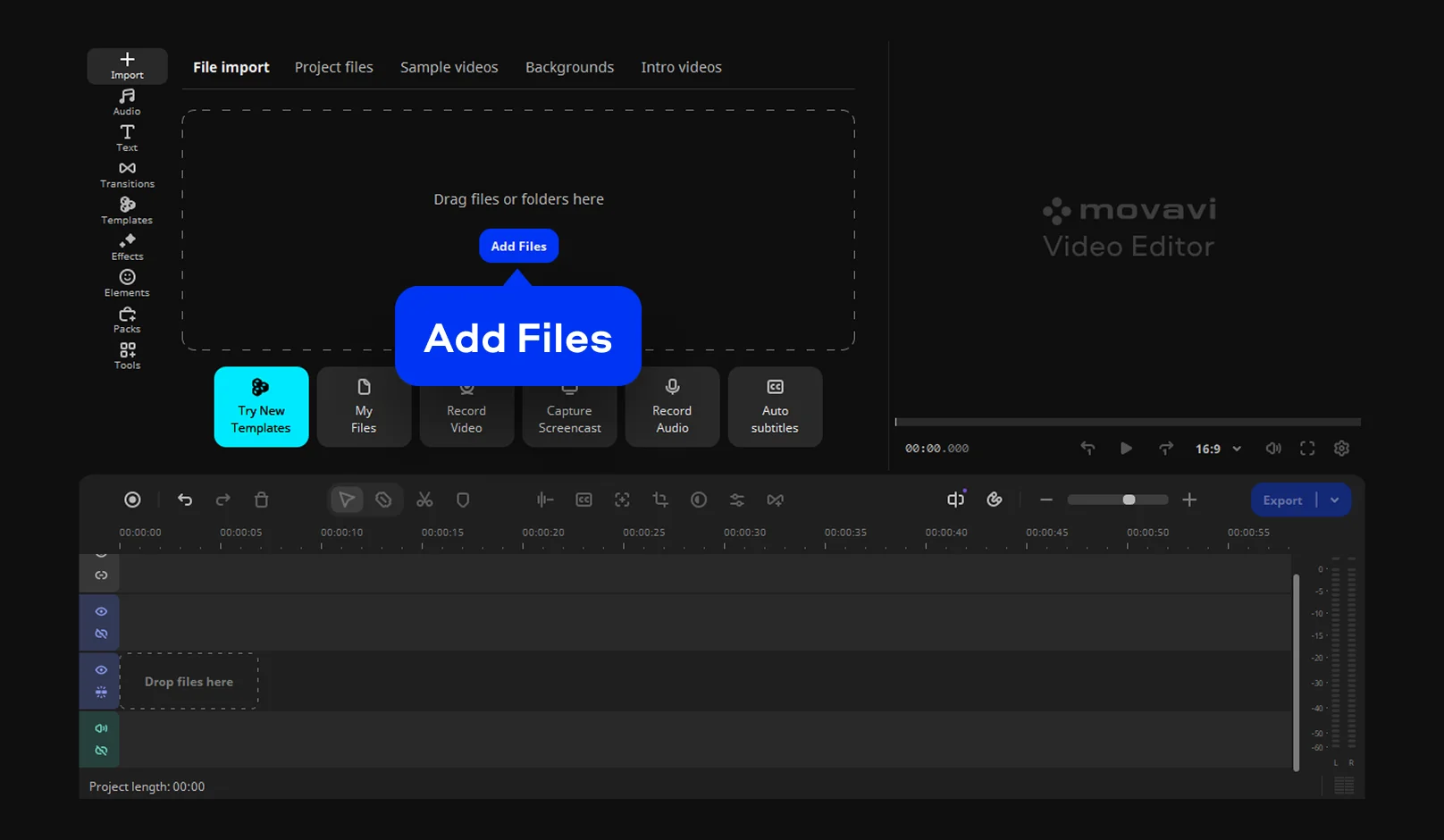Click the Export button

coord(1282,500)
